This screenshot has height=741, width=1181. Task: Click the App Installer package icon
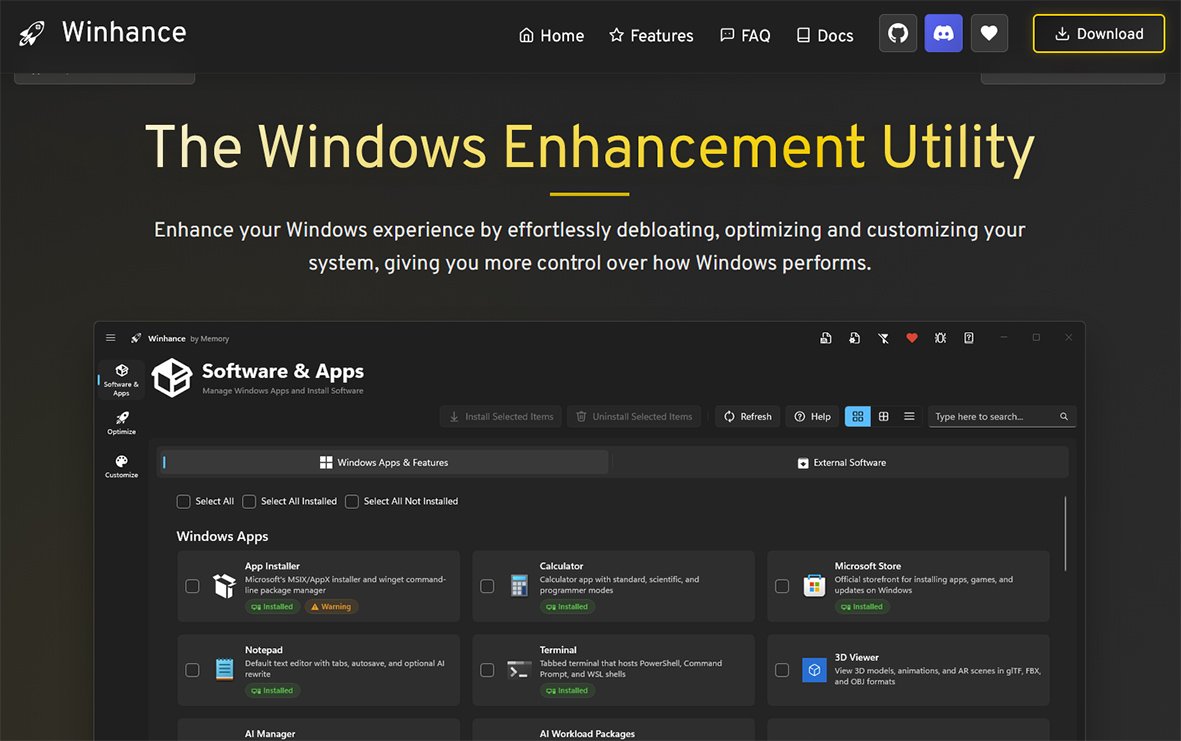[224, 586]
